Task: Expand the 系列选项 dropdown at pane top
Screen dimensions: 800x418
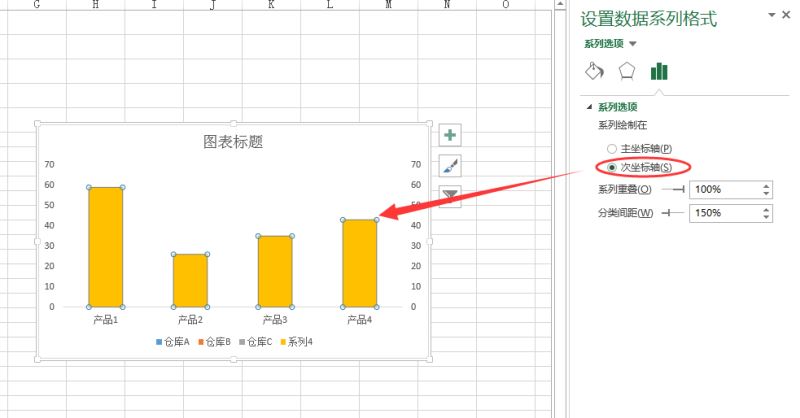Action: [633, 44]
